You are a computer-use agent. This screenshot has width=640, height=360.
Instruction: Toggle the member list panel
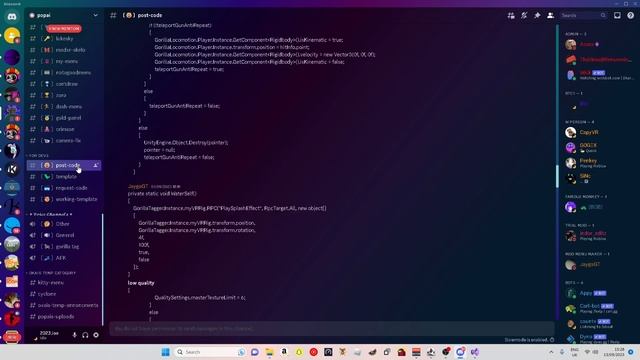point(550,16)
